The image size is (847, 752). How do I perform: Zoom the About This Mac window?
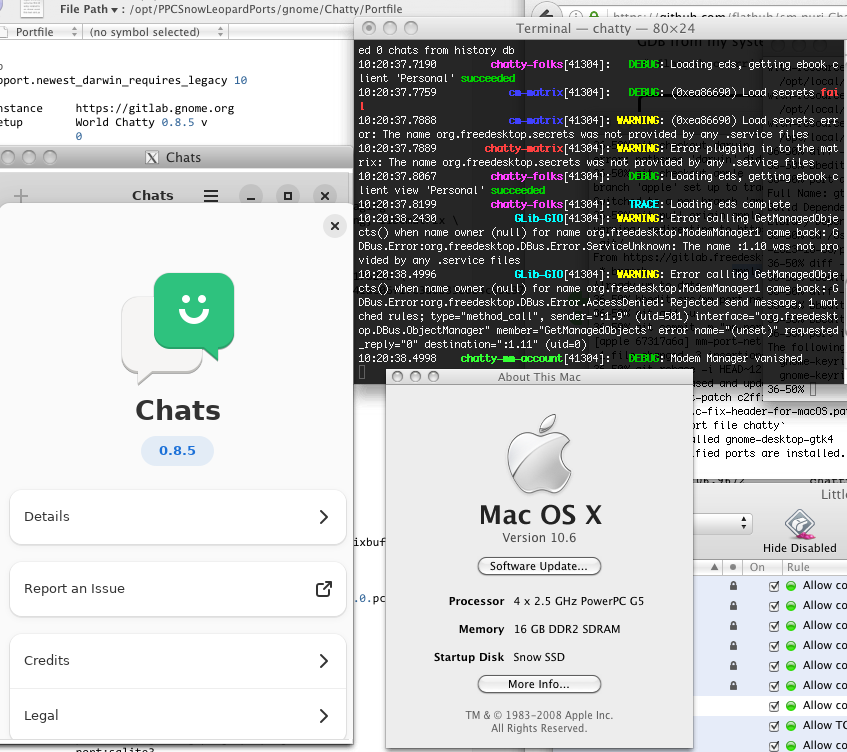pyautogui.click(x=433, y=377)
